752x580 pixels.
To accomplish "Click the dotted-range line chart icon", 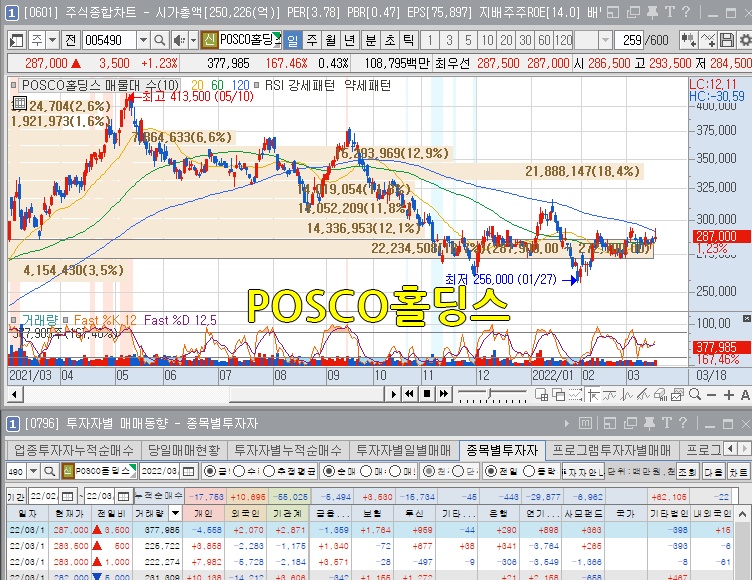I will coord(576,395).
